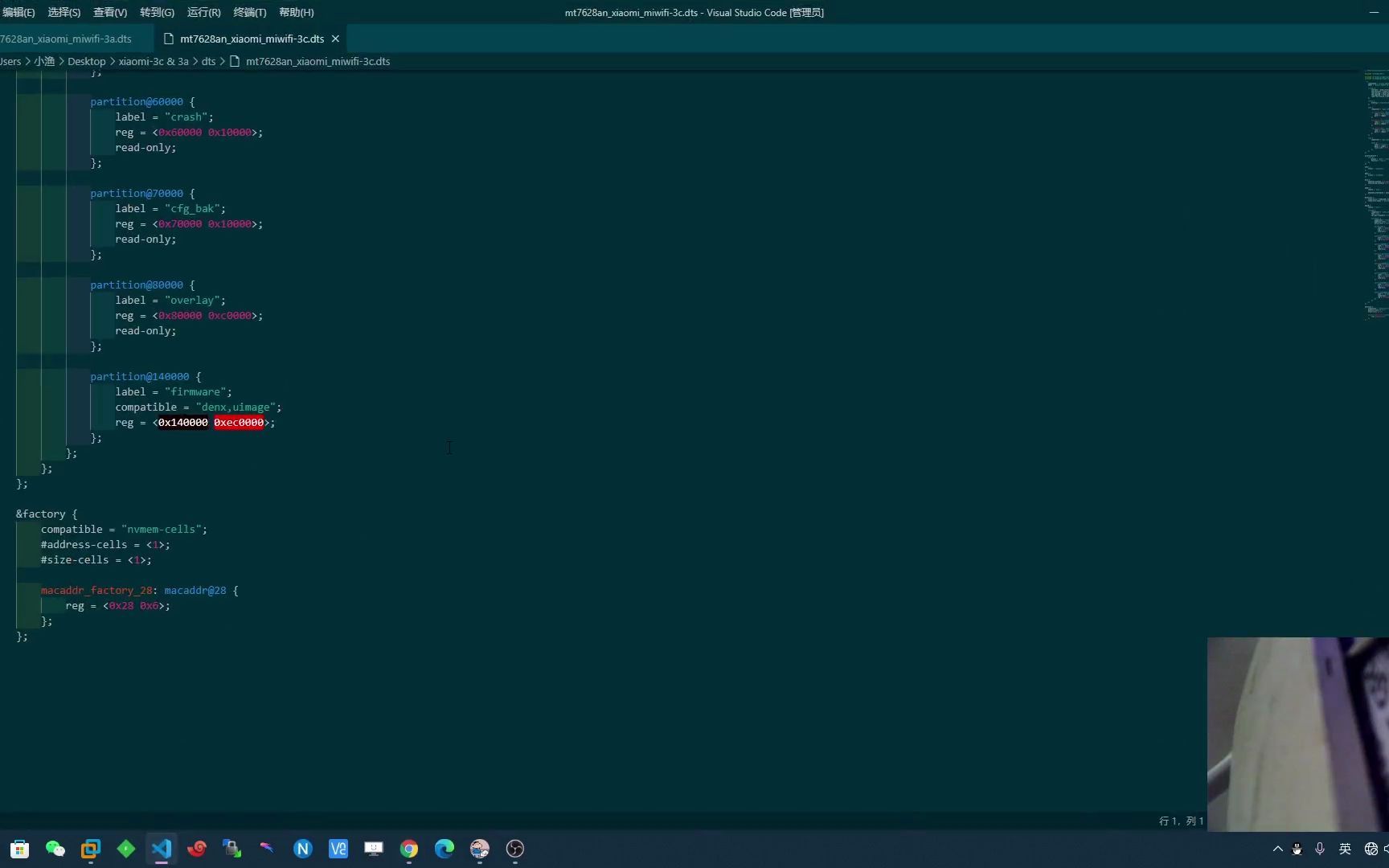Click the microphone icon in the system tray
This screenshot has height=868, width=1389.
click(1319, 850)
